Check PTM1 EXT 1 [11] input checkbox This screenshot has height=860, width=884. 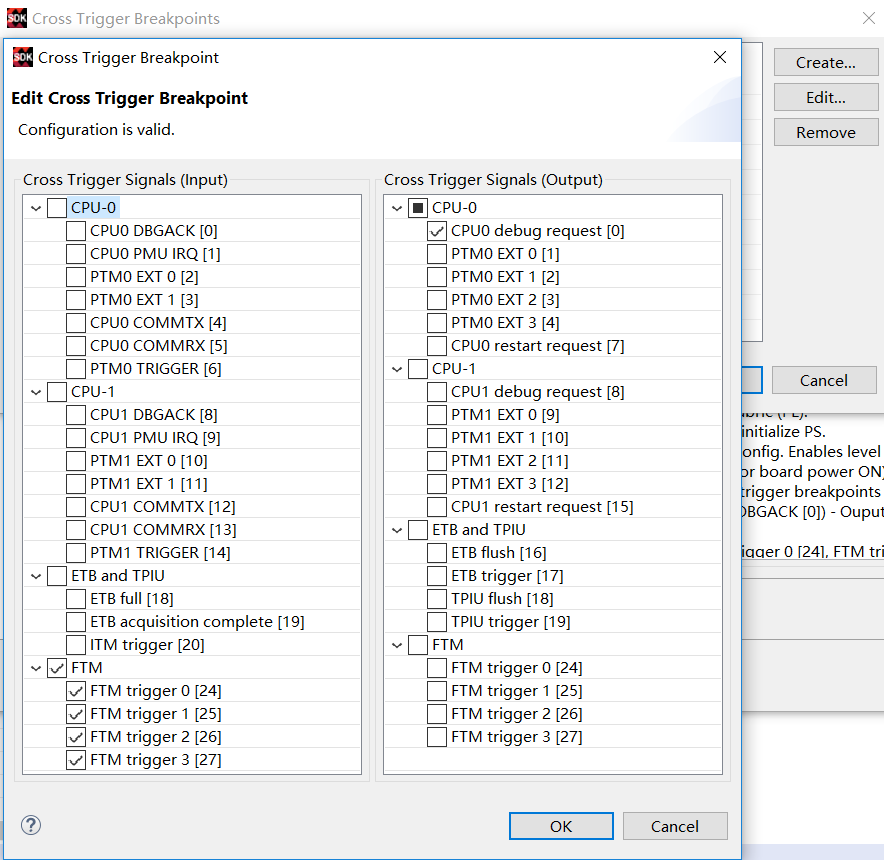[76, 484]
